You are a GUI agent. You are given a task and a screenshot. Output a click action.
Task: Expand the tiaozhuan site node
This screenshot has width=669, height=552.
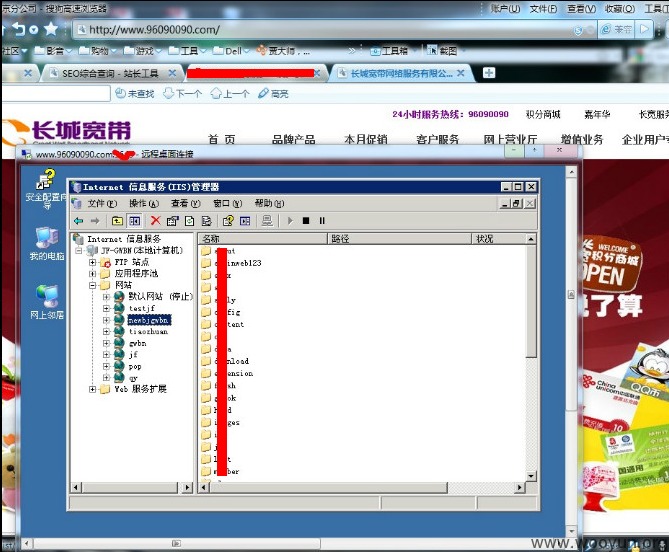pyautogui.click(x=106, y=331)
